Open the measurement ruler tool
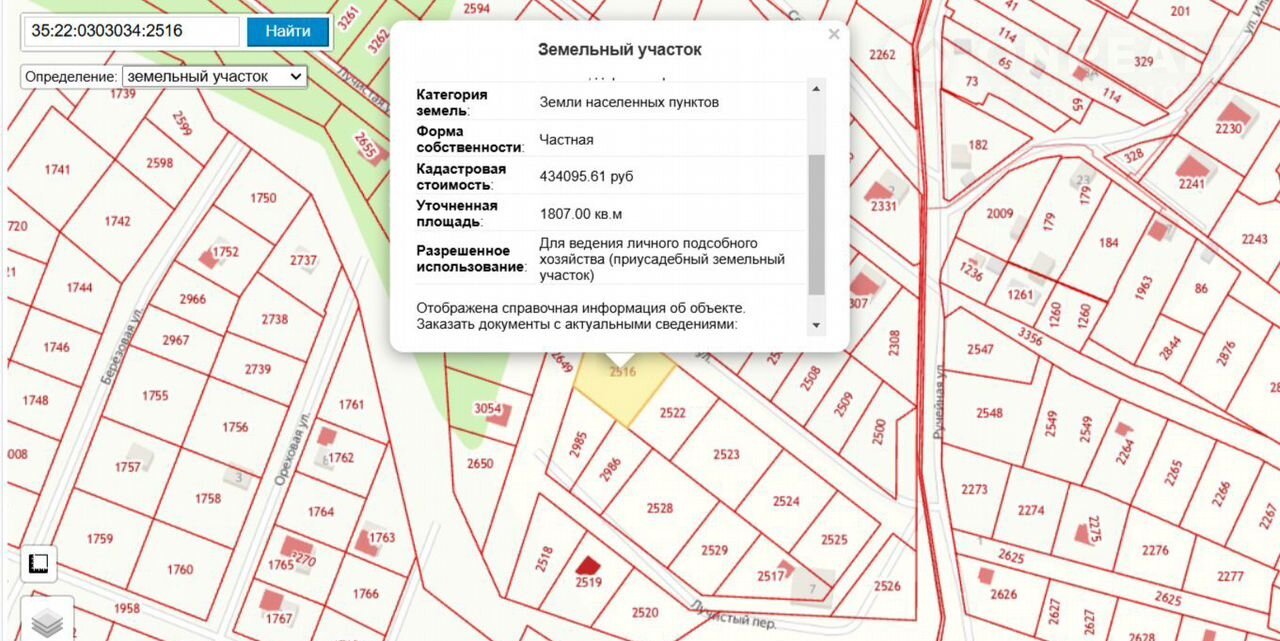The image size is (1280, 641). (x=40, y=565)
